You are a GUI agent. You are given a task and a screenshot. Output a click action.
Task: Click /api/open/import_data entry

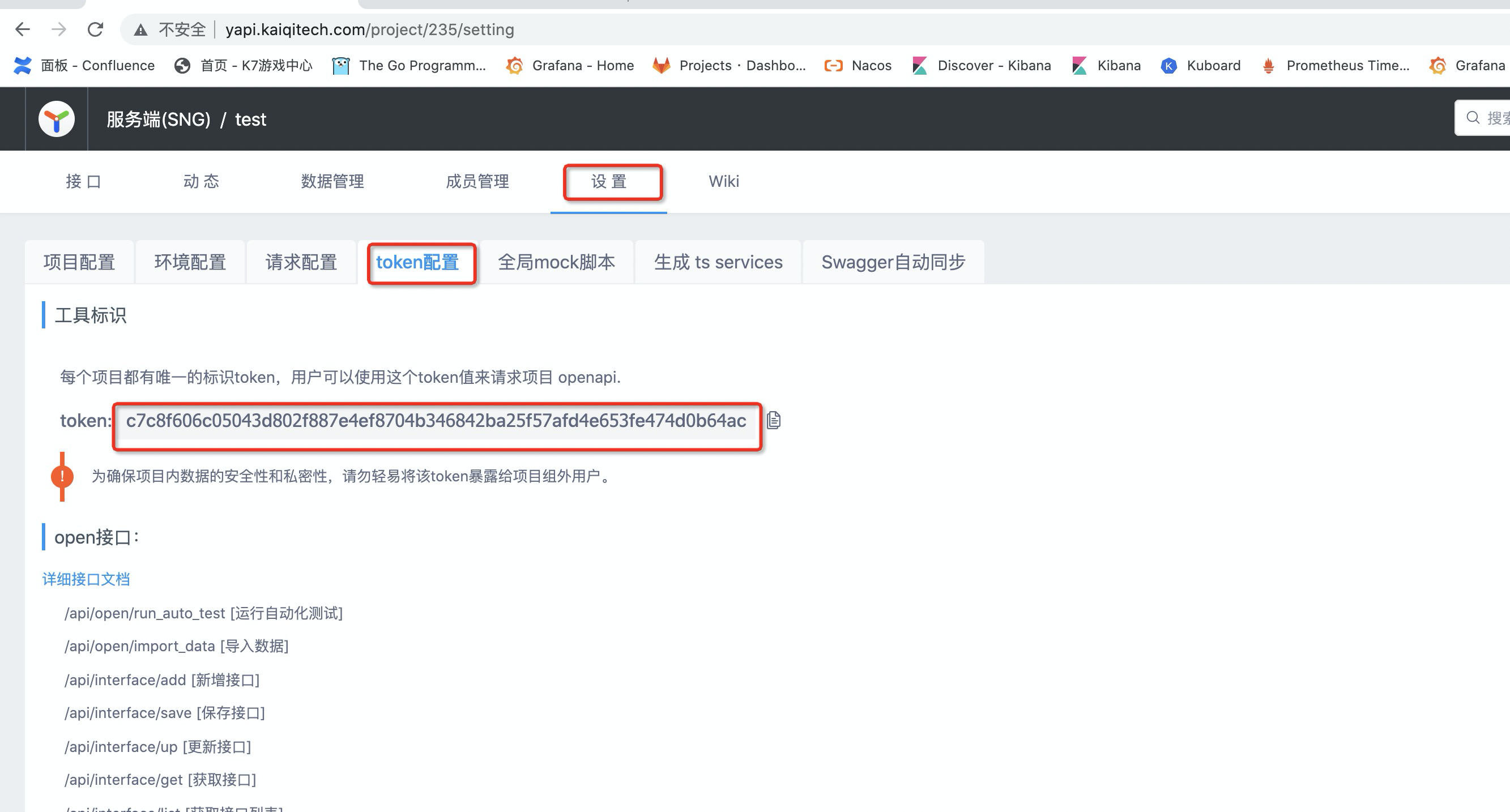pyautogui.click(x=177, y=646)
